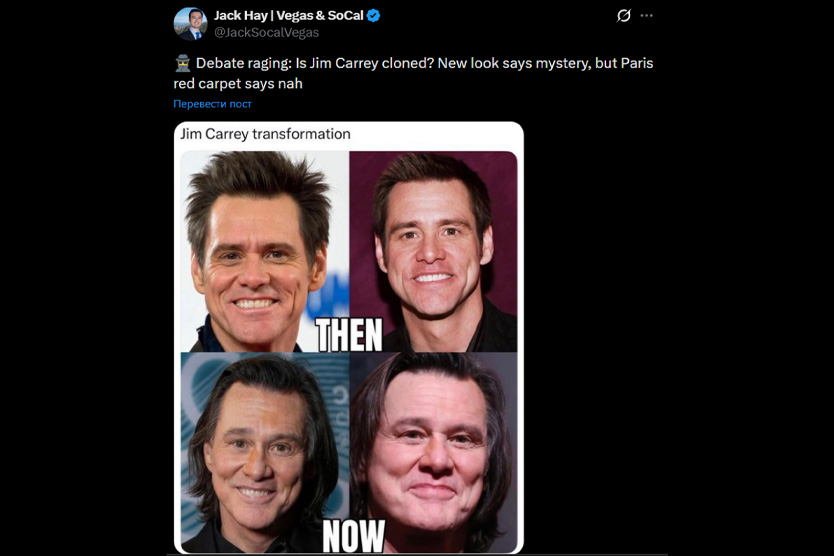Click the blue verified badge
Viewport: 834px width, 556px height.
pos(373,16)
